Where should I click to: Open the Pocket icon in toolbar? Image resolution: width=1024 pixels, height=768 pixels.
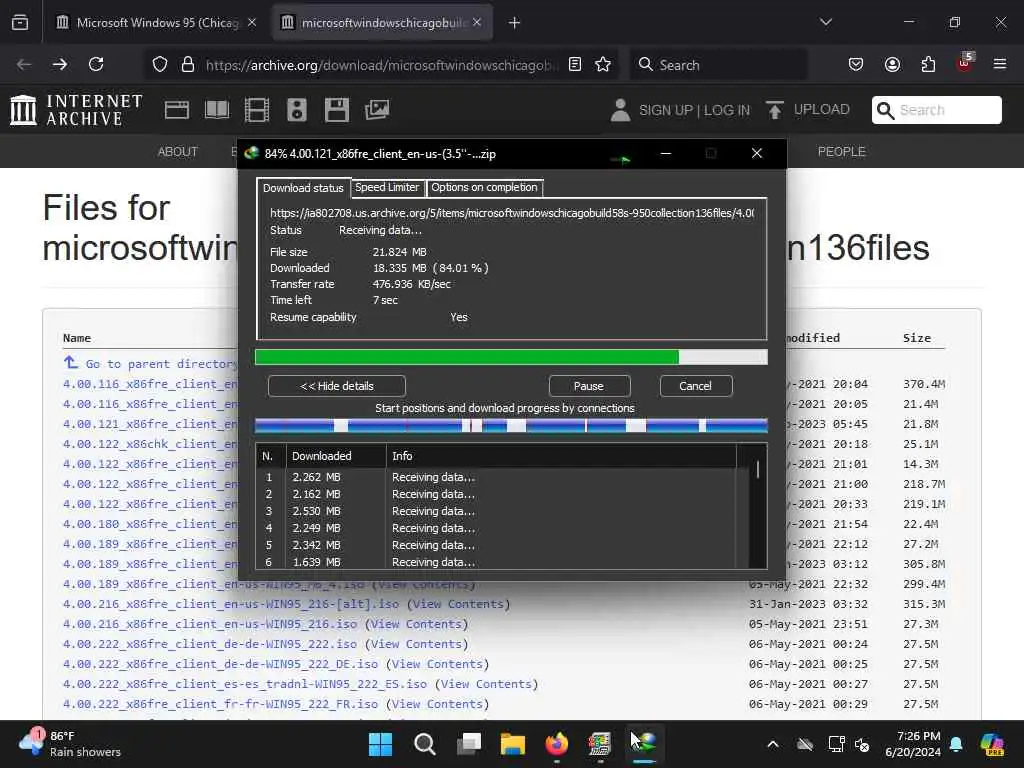click(x=856, y=64)
